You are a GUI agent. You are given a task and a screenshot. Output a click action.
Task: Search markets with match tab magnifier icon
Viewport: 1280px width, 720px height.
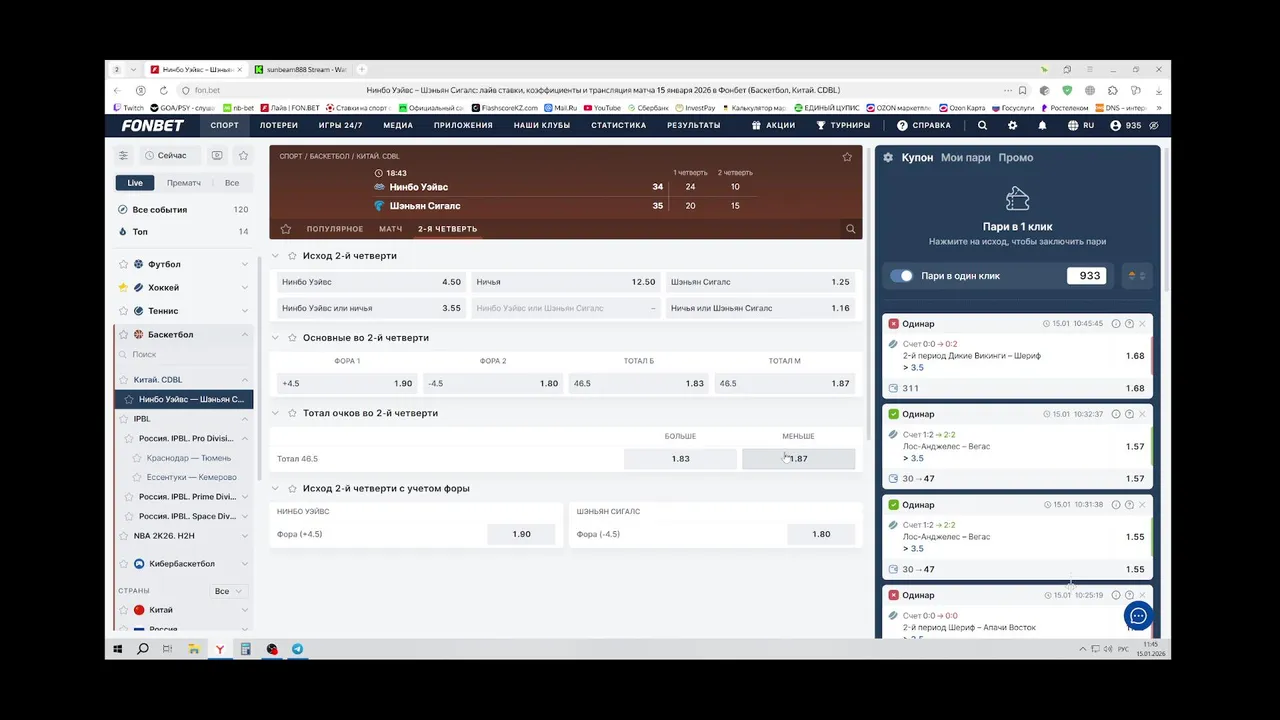click(x=851, y=229)
